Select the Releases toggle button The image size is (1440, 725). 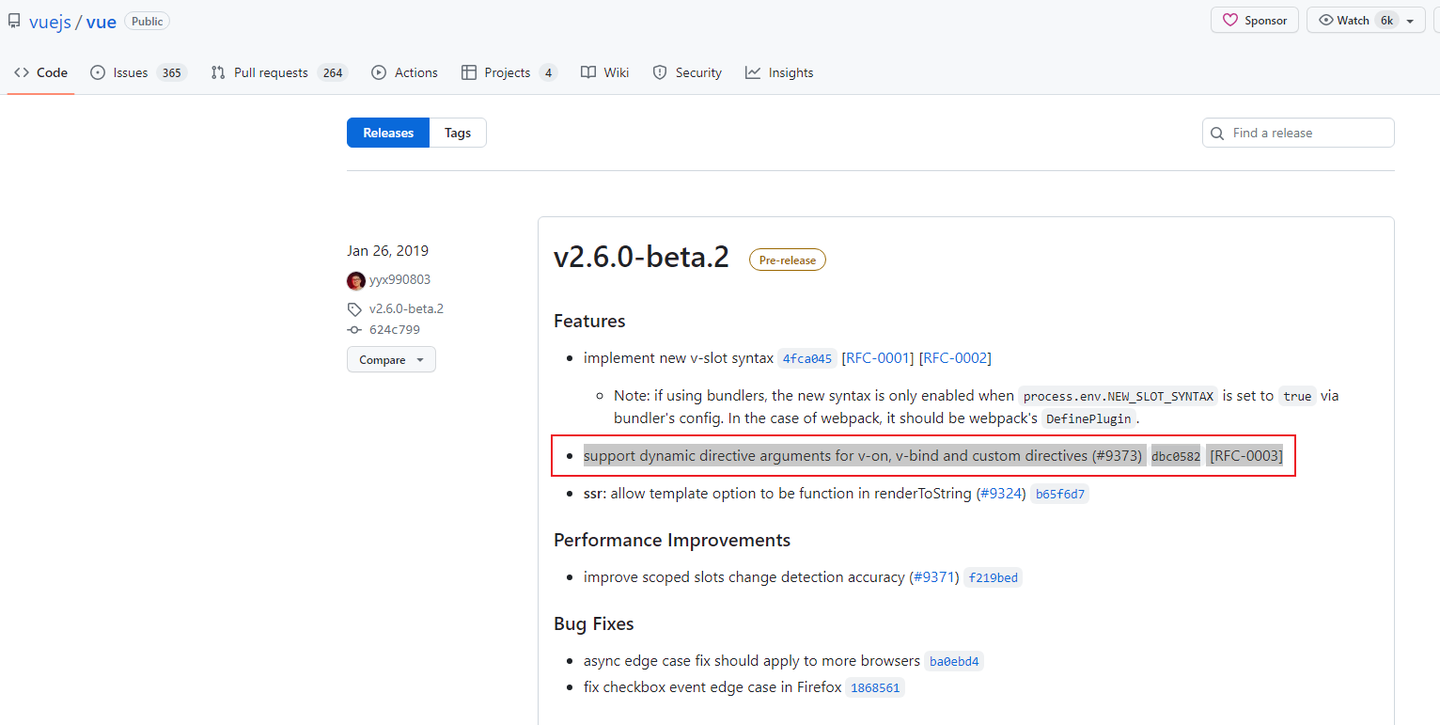(x=388, y=133)
